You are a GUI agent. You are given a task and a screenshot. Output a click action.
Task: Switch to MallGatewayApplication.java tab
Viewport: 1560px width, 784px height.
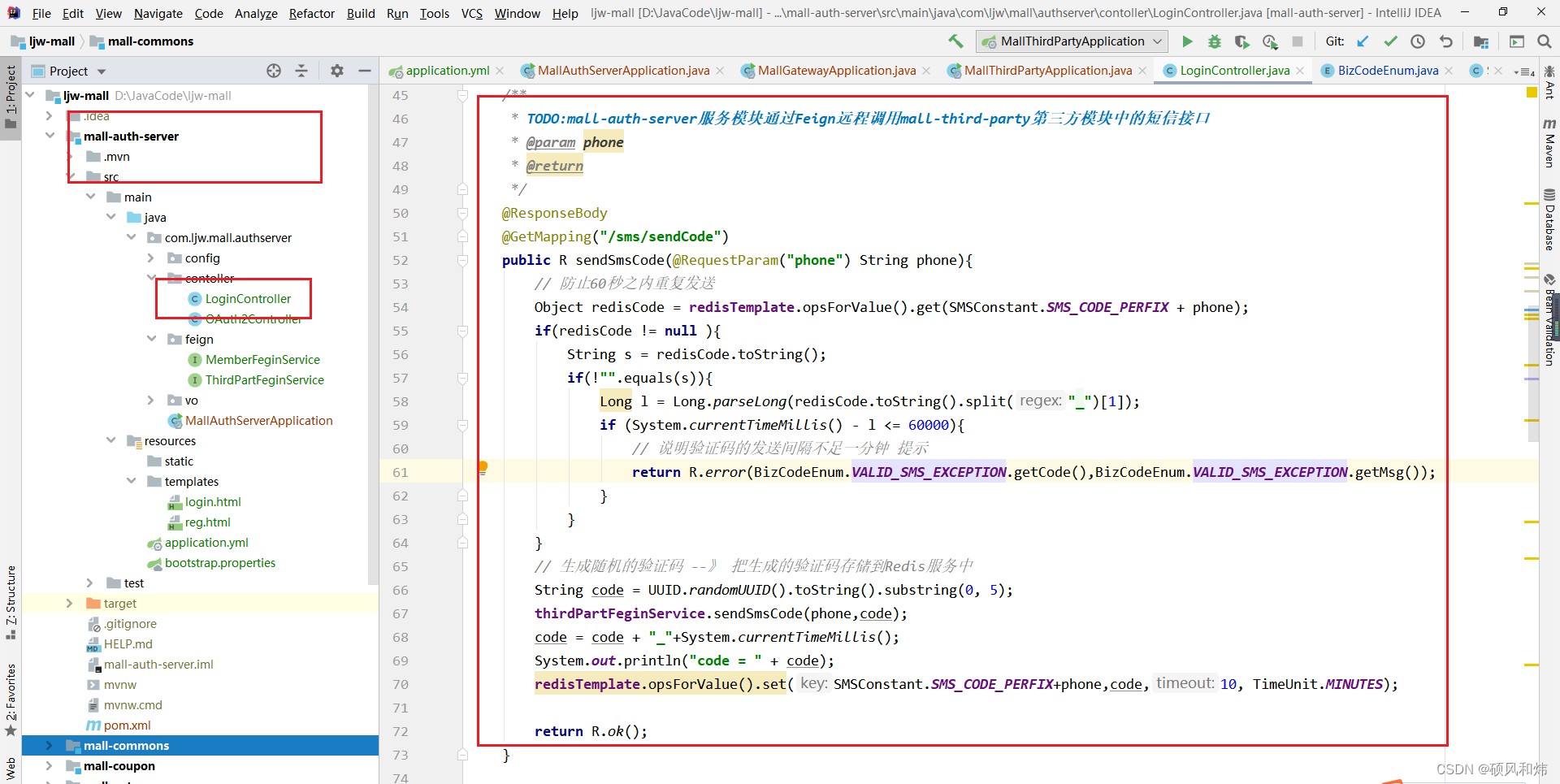[x=837, y=71]
